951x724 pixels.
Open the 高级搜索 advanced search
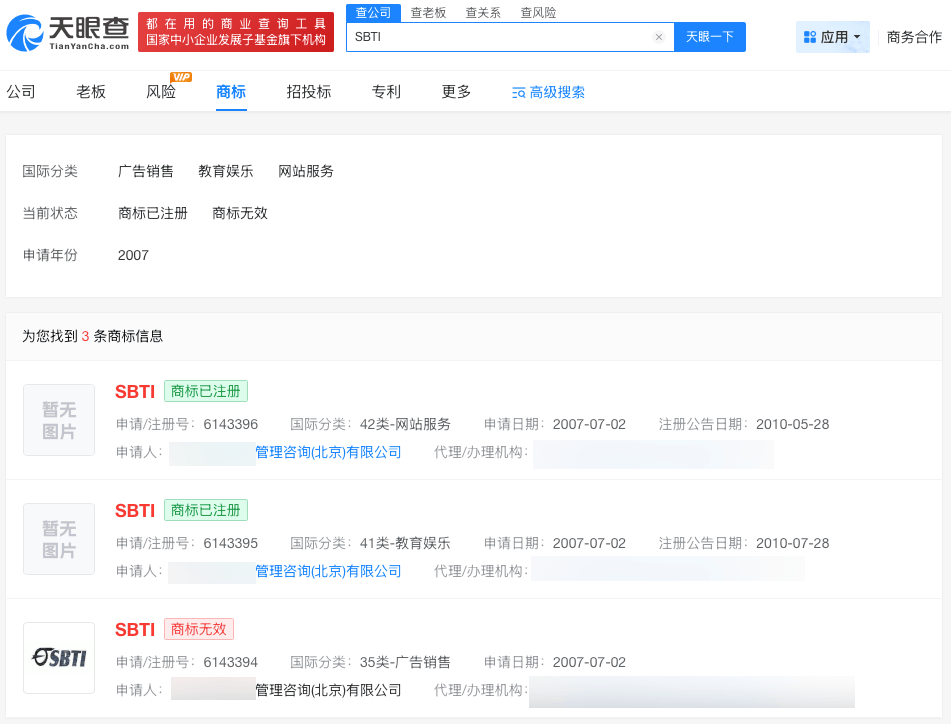(548, 92)
